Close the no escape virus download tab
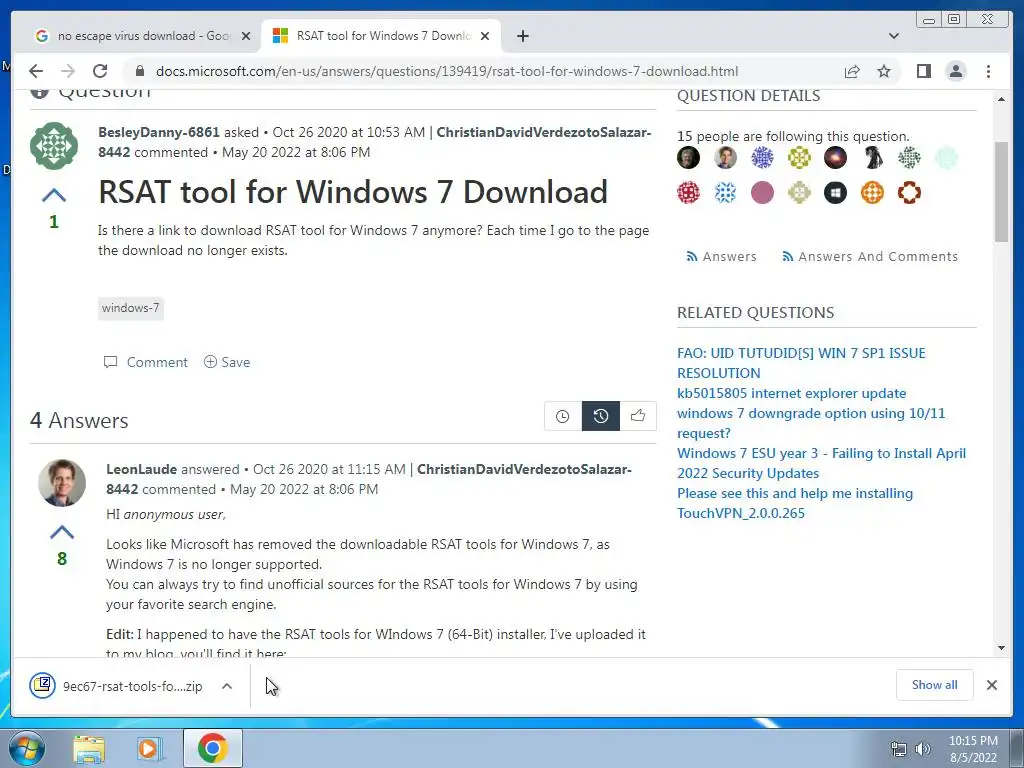 (x=246, y=36)
